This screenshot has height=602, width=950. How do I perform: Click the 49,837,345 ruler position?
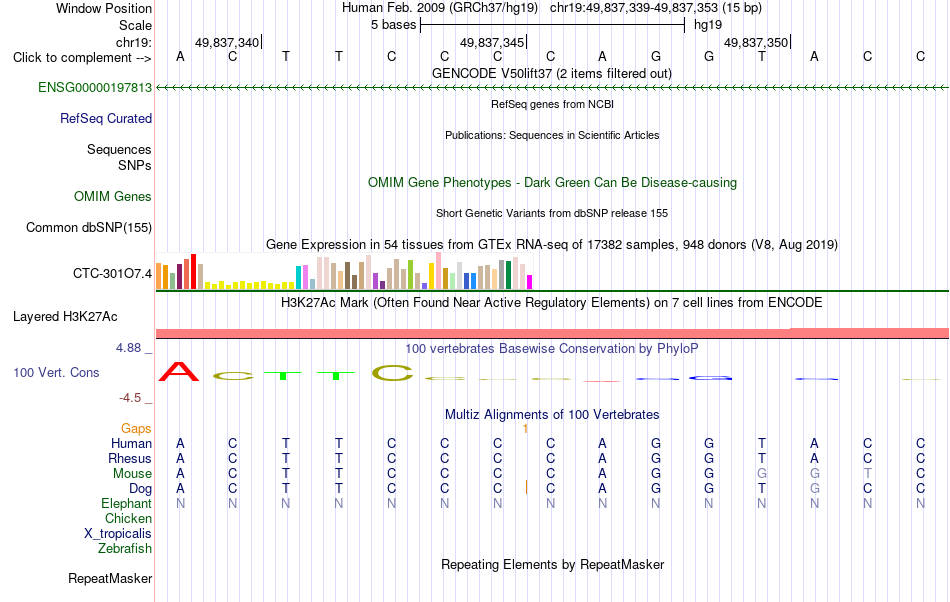pyautogui.click(x=491, y=42)
